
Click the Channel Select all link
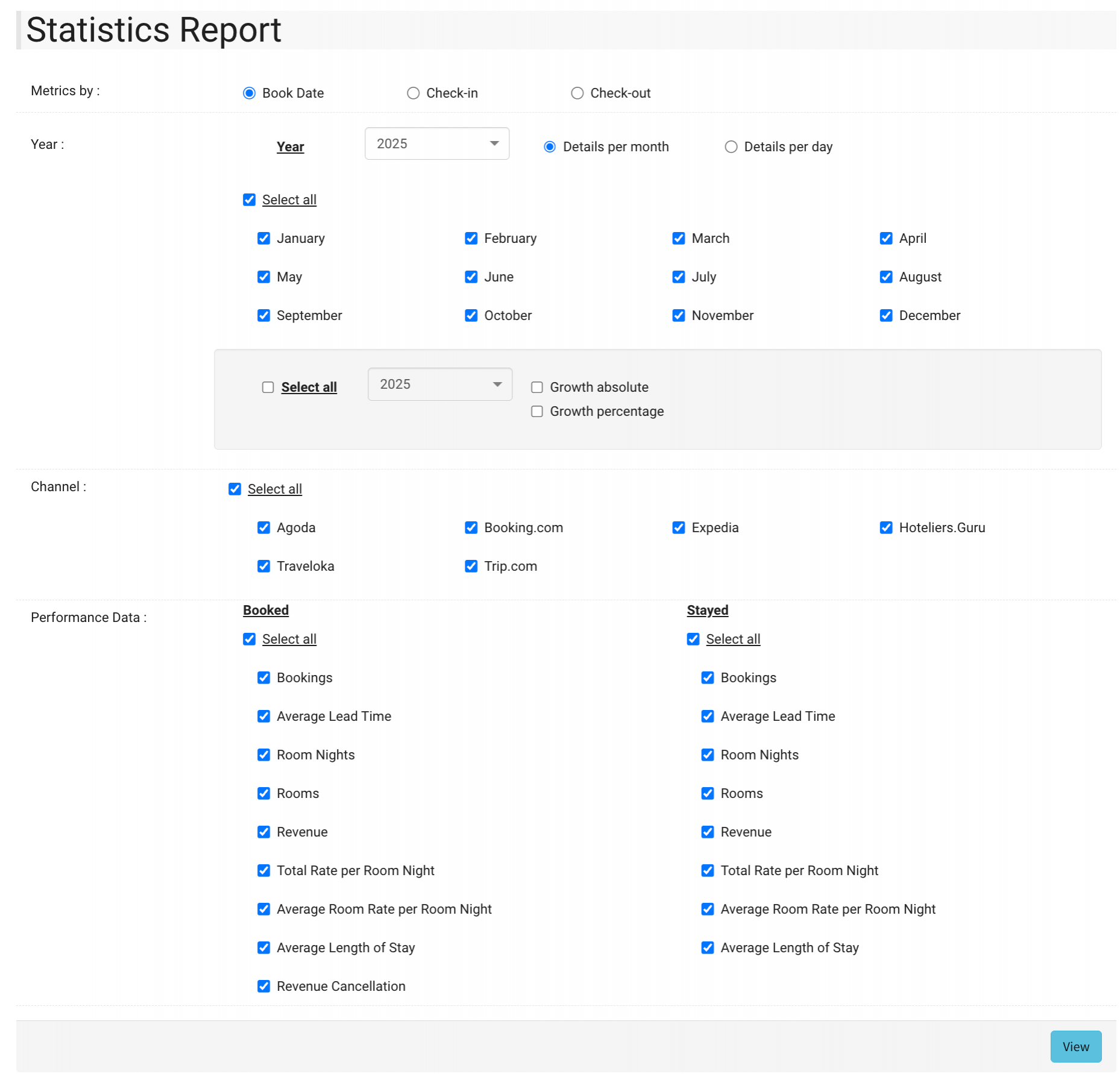click(274, 489)
